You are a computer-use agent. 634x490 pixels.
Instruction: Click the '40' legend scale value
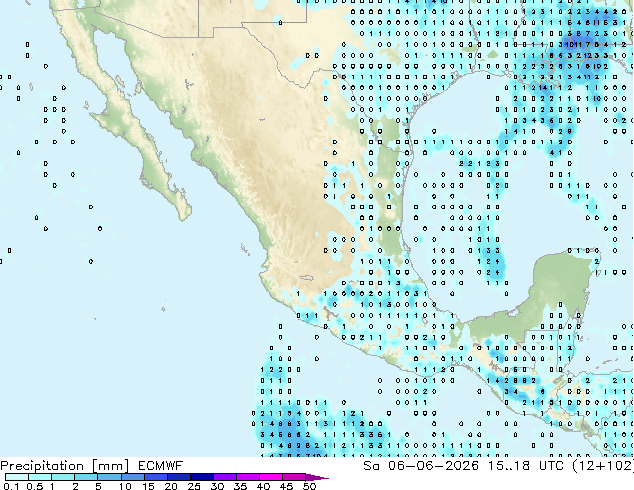(x=263, y=486)
